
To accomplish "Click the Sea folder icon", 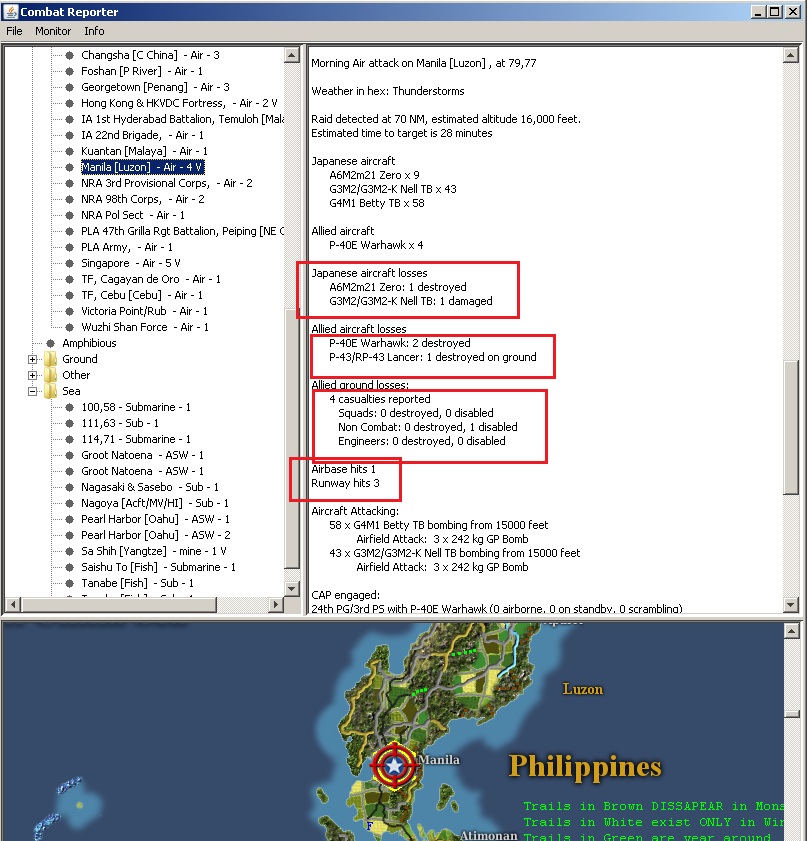I will point(51,392).
